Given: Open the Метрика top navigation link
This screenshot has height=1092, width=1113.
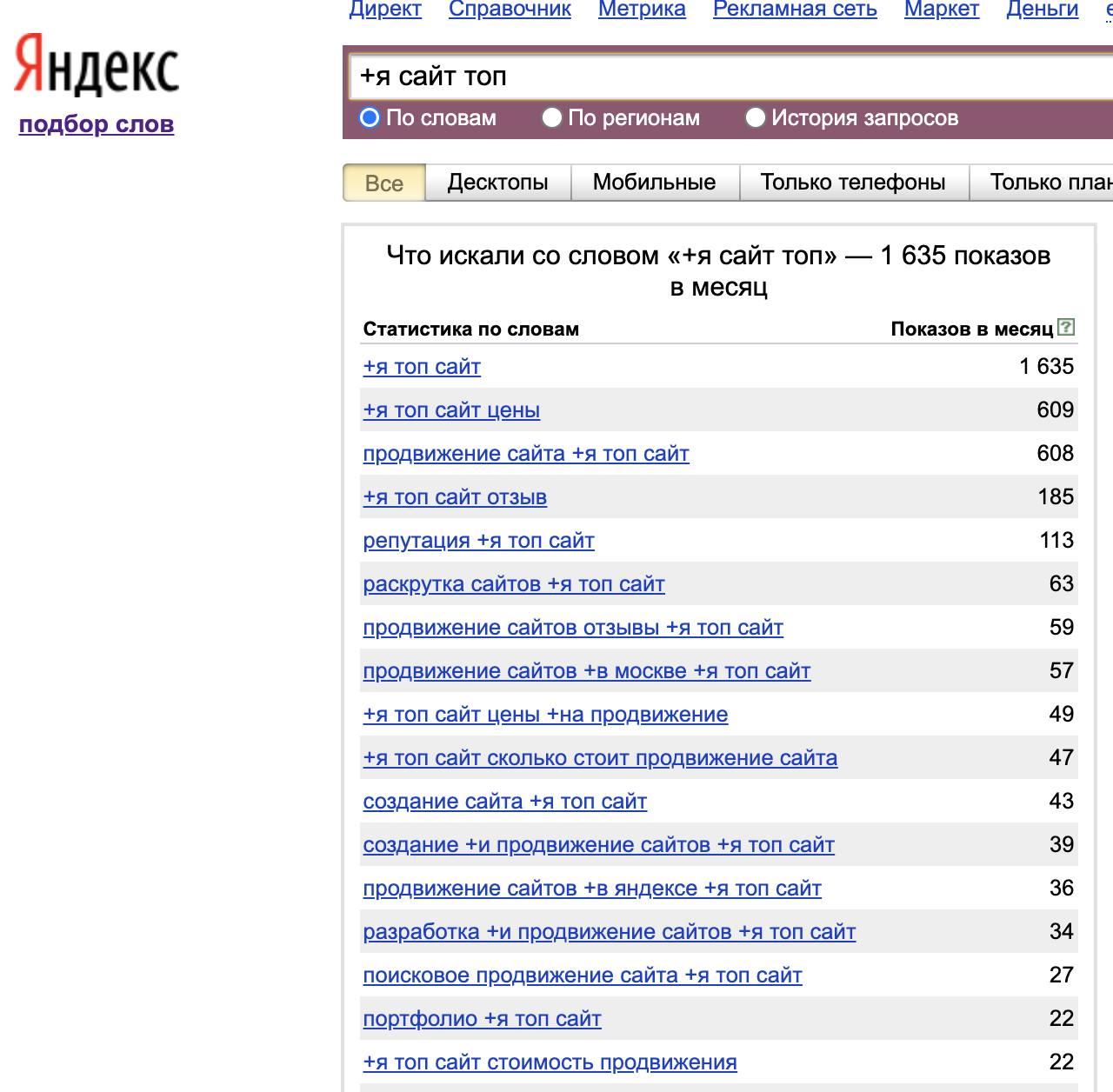Looking at the screenshot, I should coord(642,10).
